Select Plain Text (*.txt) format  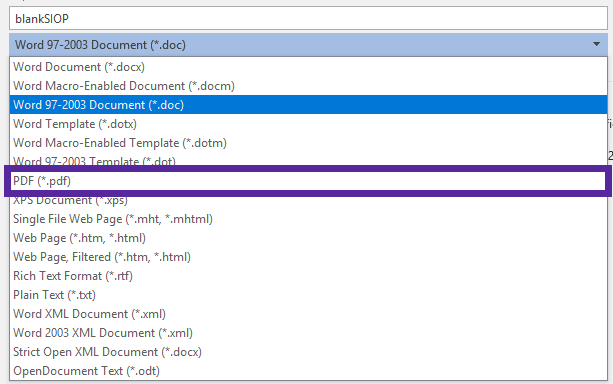308,294
